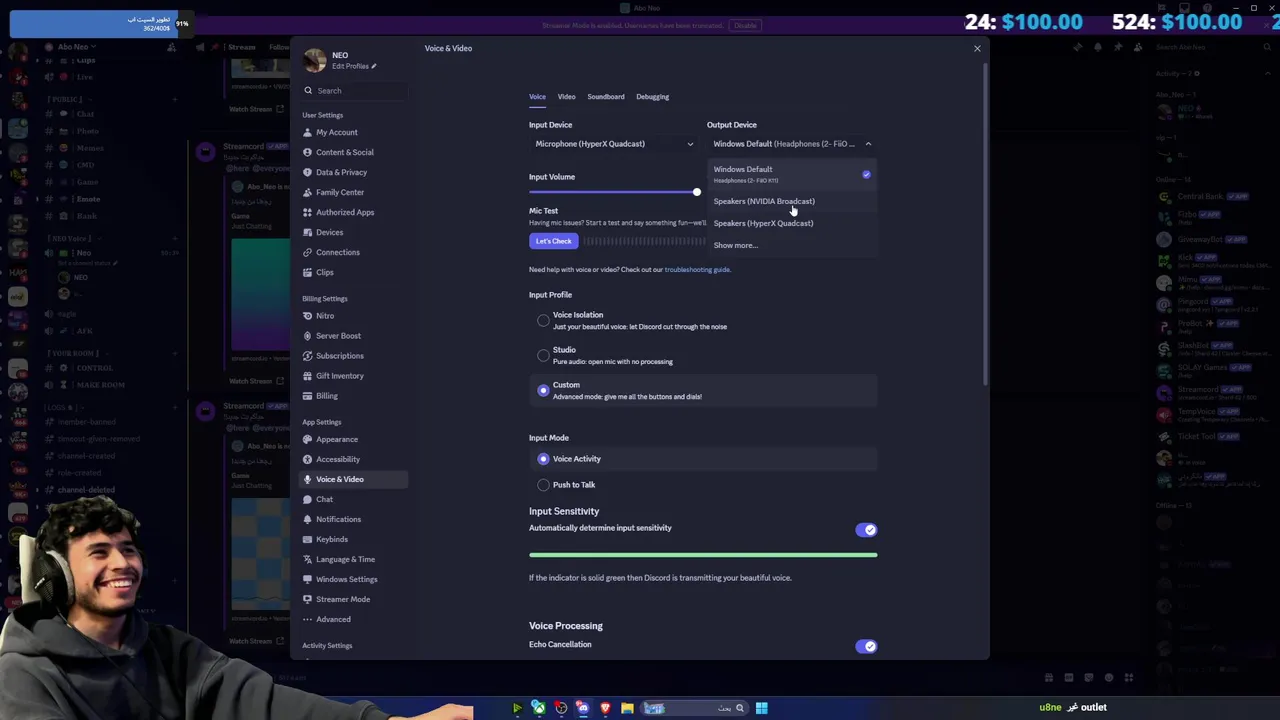The image size is (1280, 720).
Task: Click the settings Search field
Action: coord(354,91)
